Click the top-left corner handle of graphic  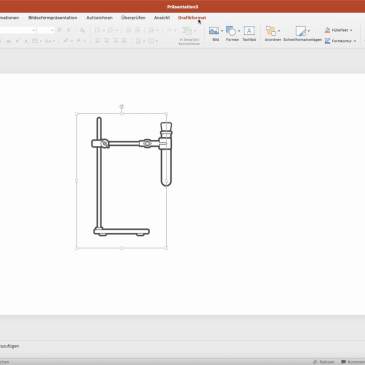[x=77, y=114]
